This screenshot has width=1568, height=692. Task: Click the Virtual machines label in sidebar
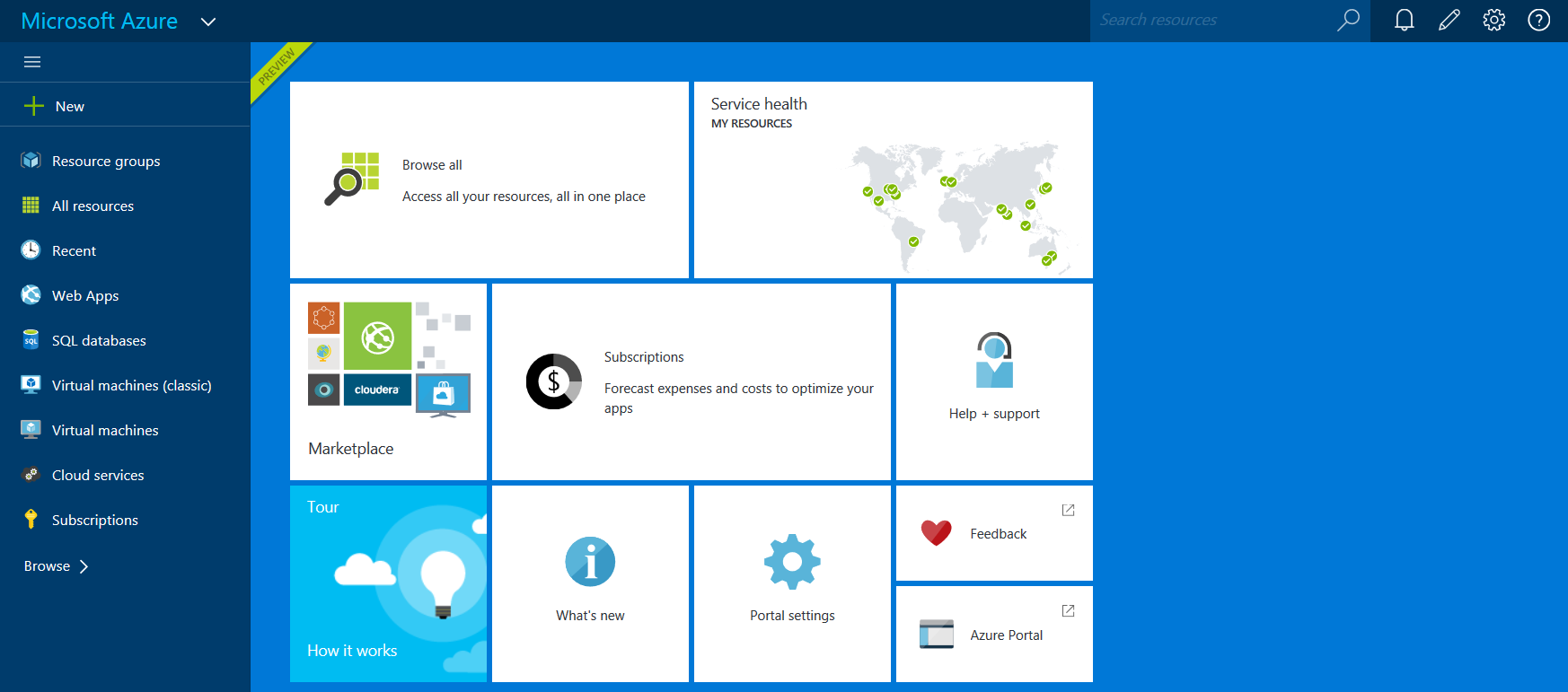tap(105, 430)
